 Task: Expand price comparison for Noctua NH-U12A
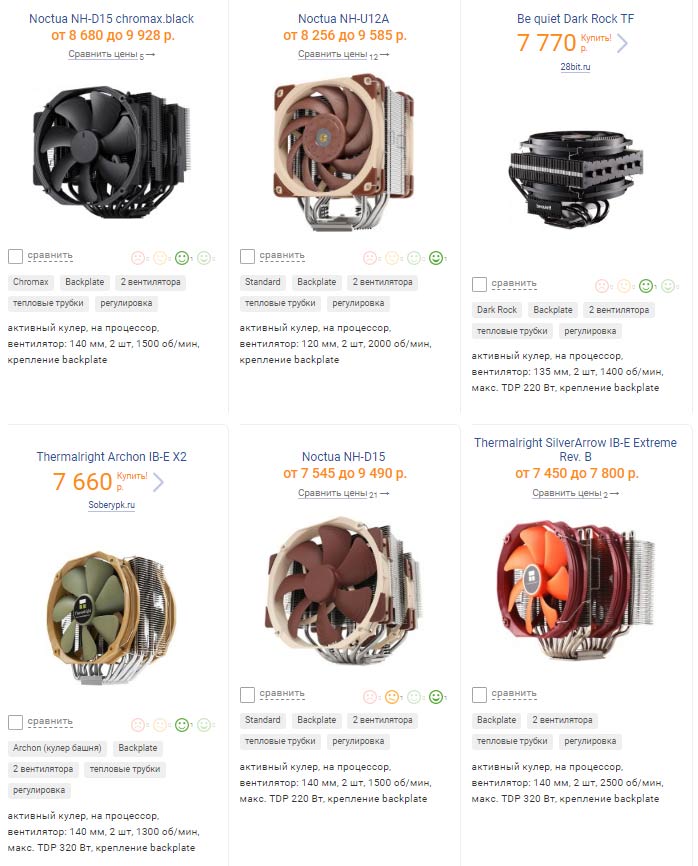tap(343, 55)
